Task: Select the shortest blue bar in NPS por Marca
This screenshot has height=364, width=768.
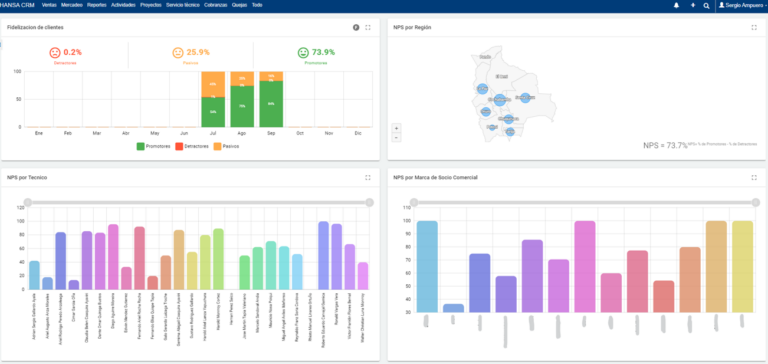Action: click(x=454, y=308)
